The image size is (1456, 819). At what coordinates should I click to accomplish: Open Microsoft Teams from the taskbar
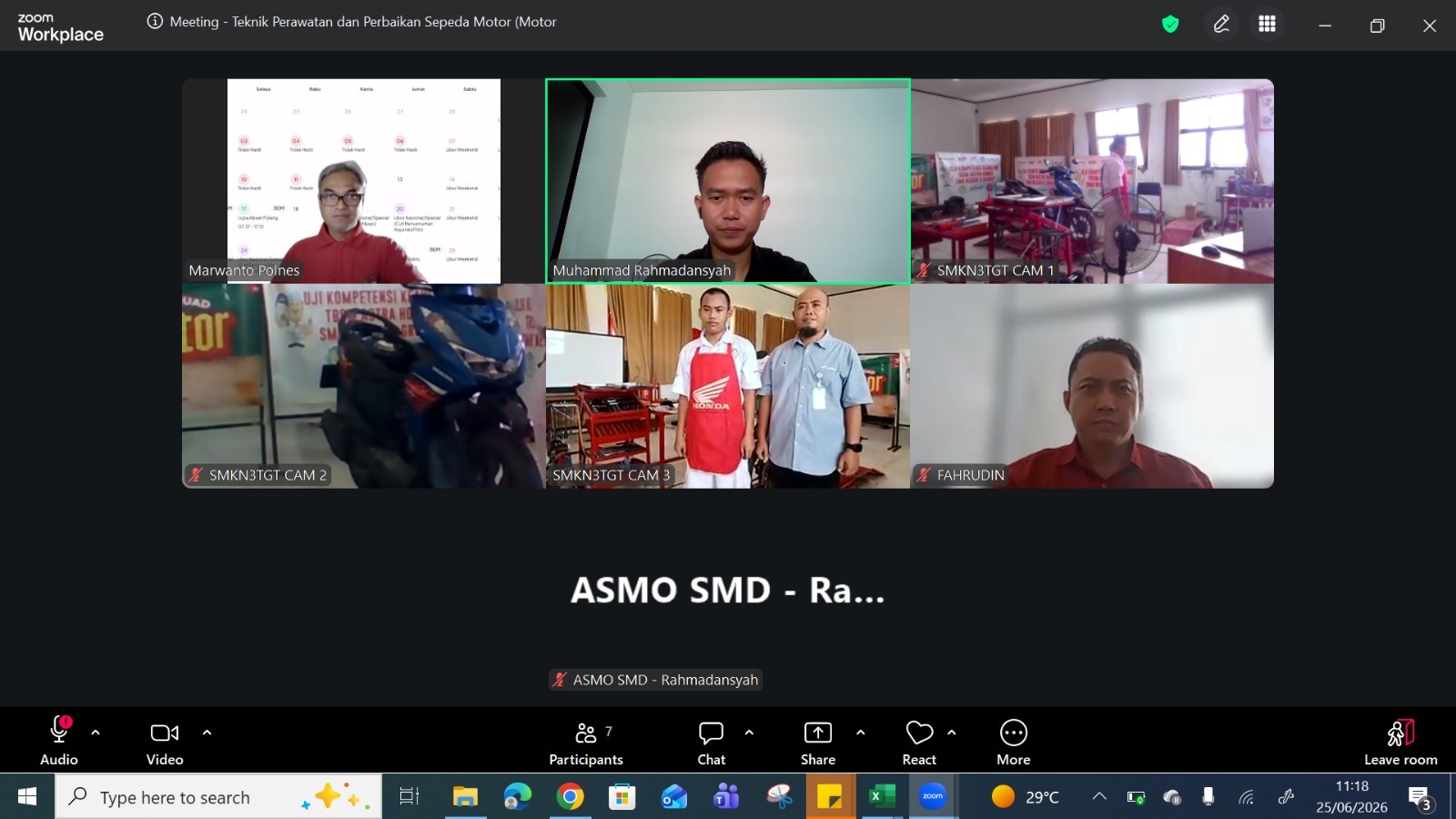[x=726, y=797]
